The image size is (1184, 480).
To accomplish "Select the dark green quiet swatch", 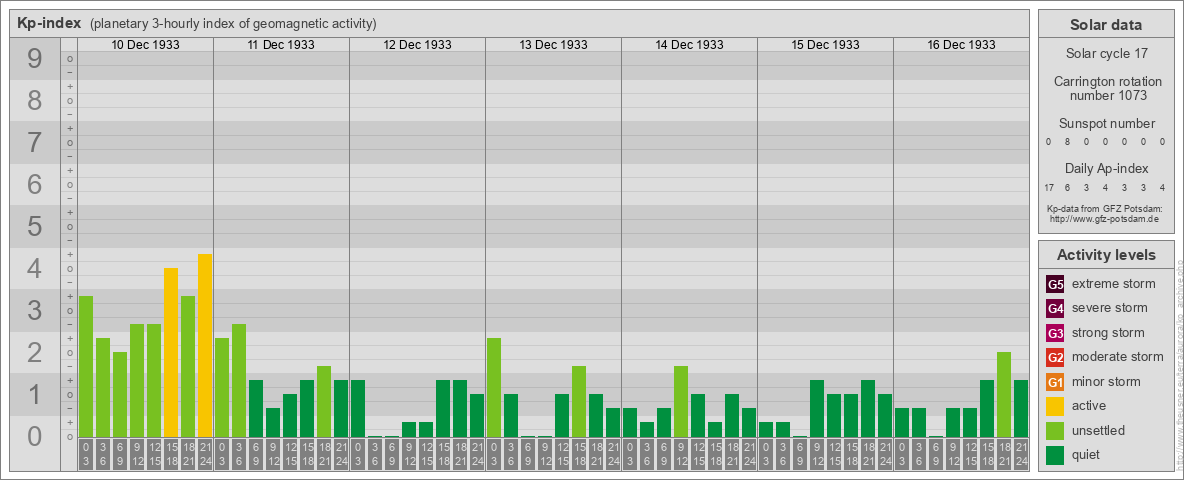I will [x=1055, y=454].
